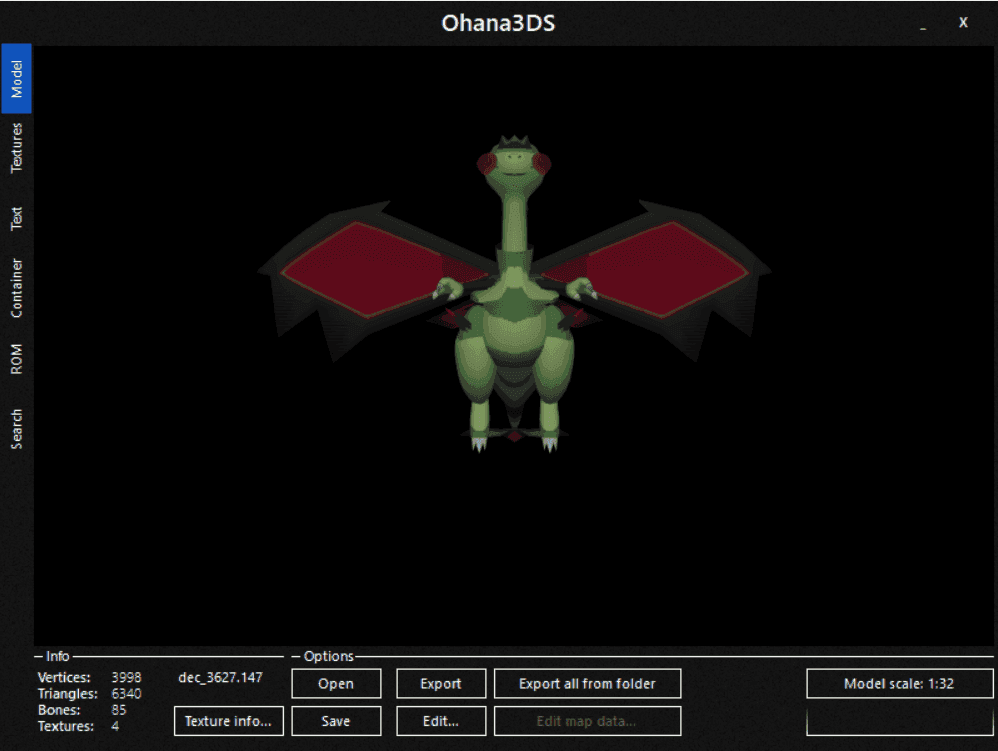The height and width of the screenshot is (751, 998).
Task: Open the Textures tab
Action: (17, 148)
